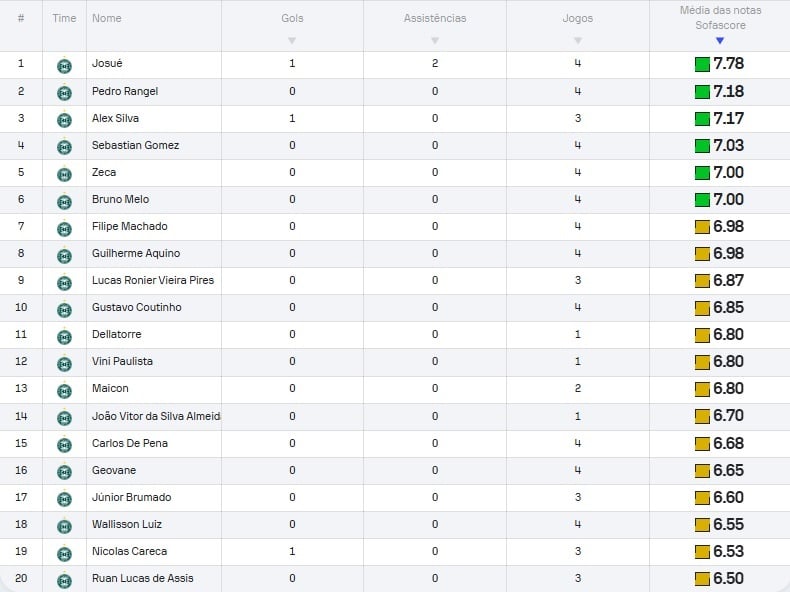Open the Lucas Ronier Vieira Pires link
This screenshot has width=790, height=592.
(153, 280)
